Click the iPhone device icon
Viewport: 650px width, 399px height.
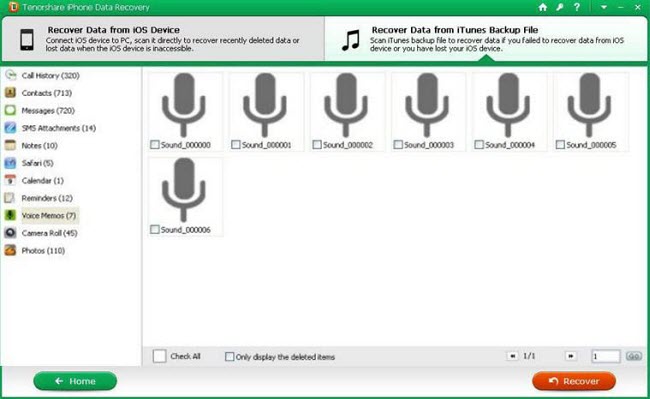tap(27, 40)
